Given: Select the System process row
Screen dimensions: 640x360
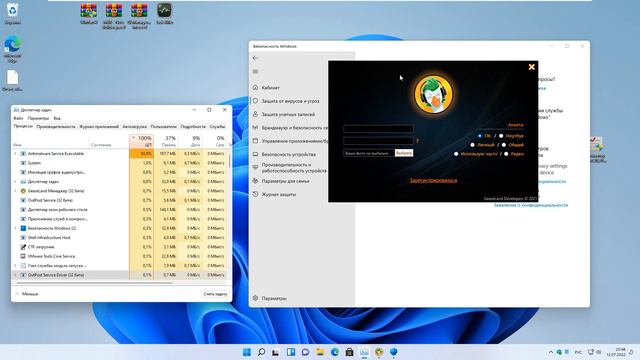Looking at the screenshot, I should pyautogui.click(x=119, y=163).
